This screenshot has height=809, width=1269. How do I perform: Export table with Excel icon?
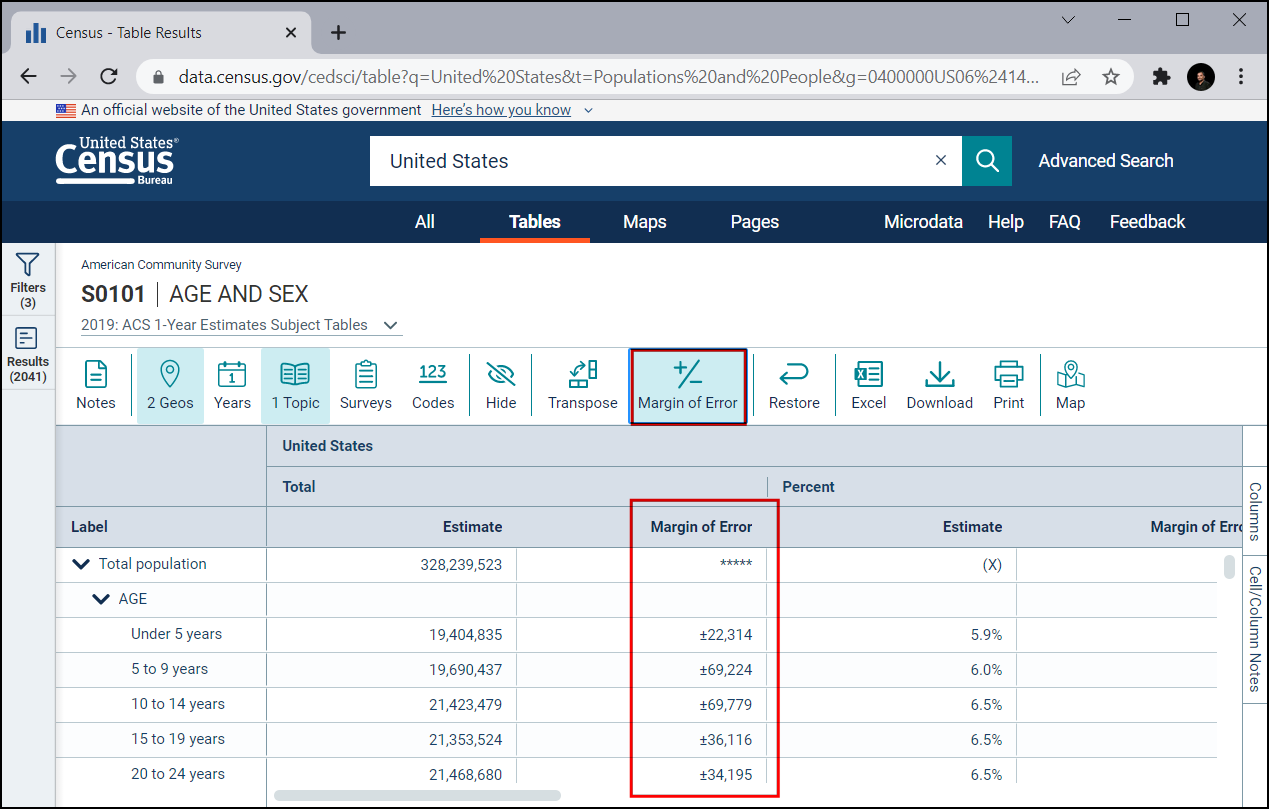click(x=868, y=385)
